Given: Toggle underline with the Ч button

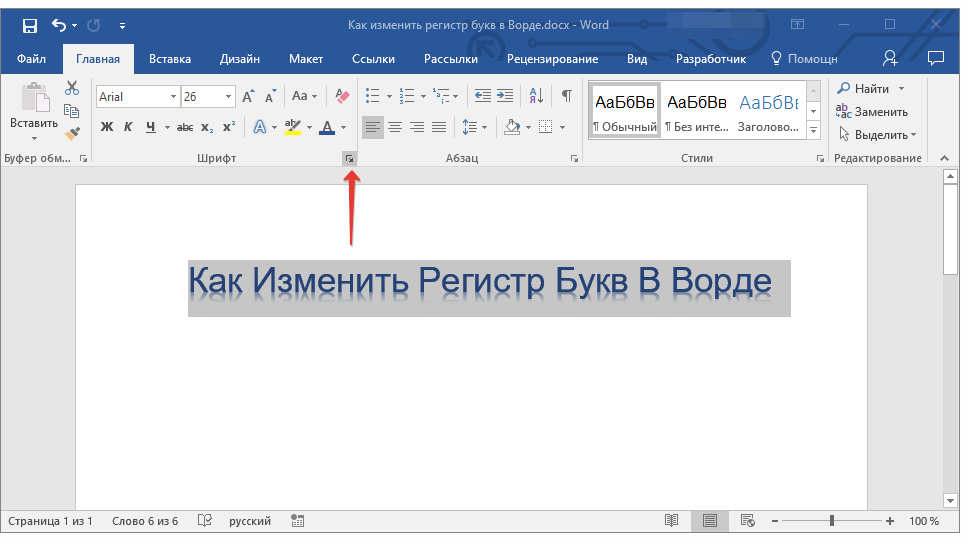Looking at the screenshot, I should 151,127.
